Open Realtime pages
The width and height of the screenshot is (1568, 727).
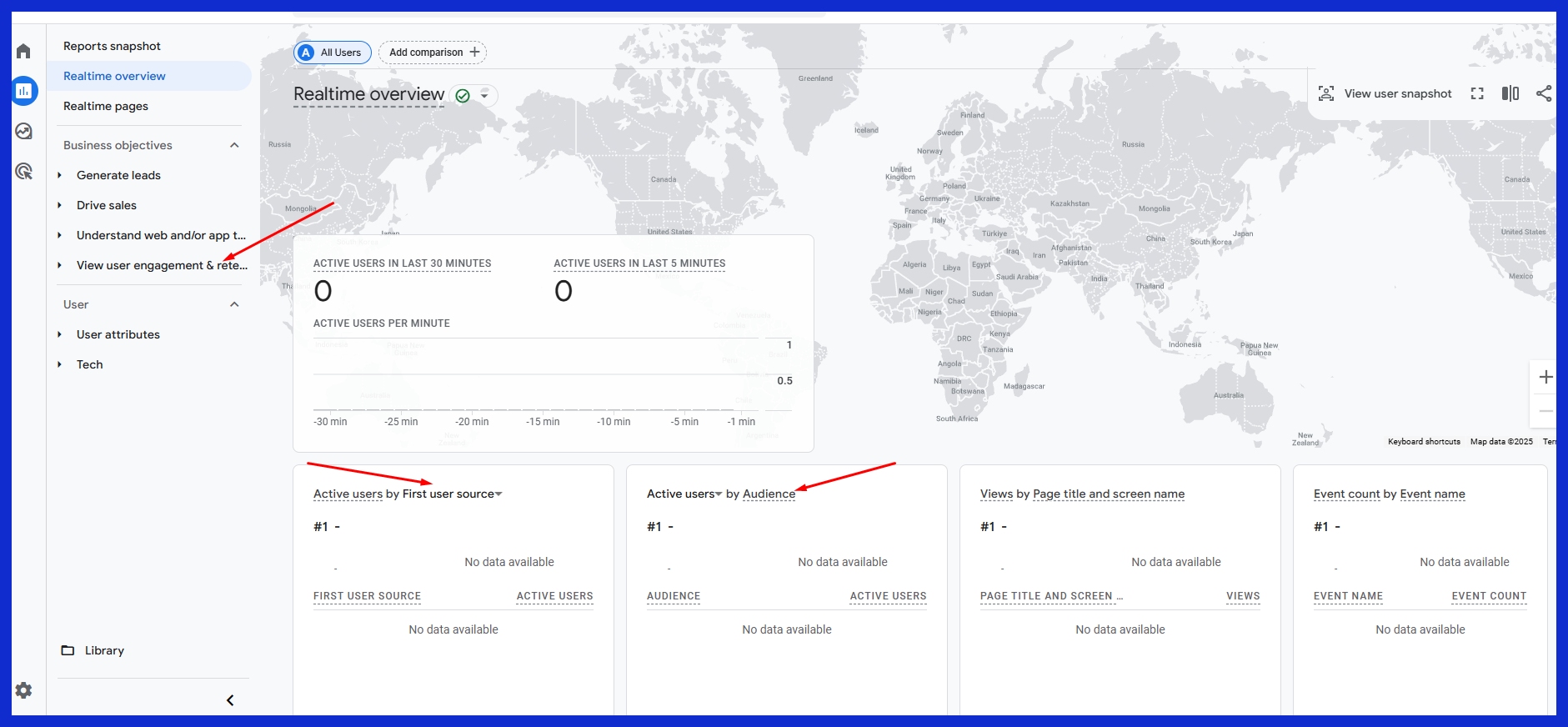[106, 106]
